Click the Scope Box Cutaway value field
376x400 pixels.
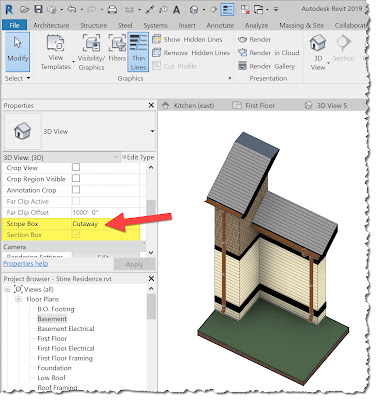[106, 224]
